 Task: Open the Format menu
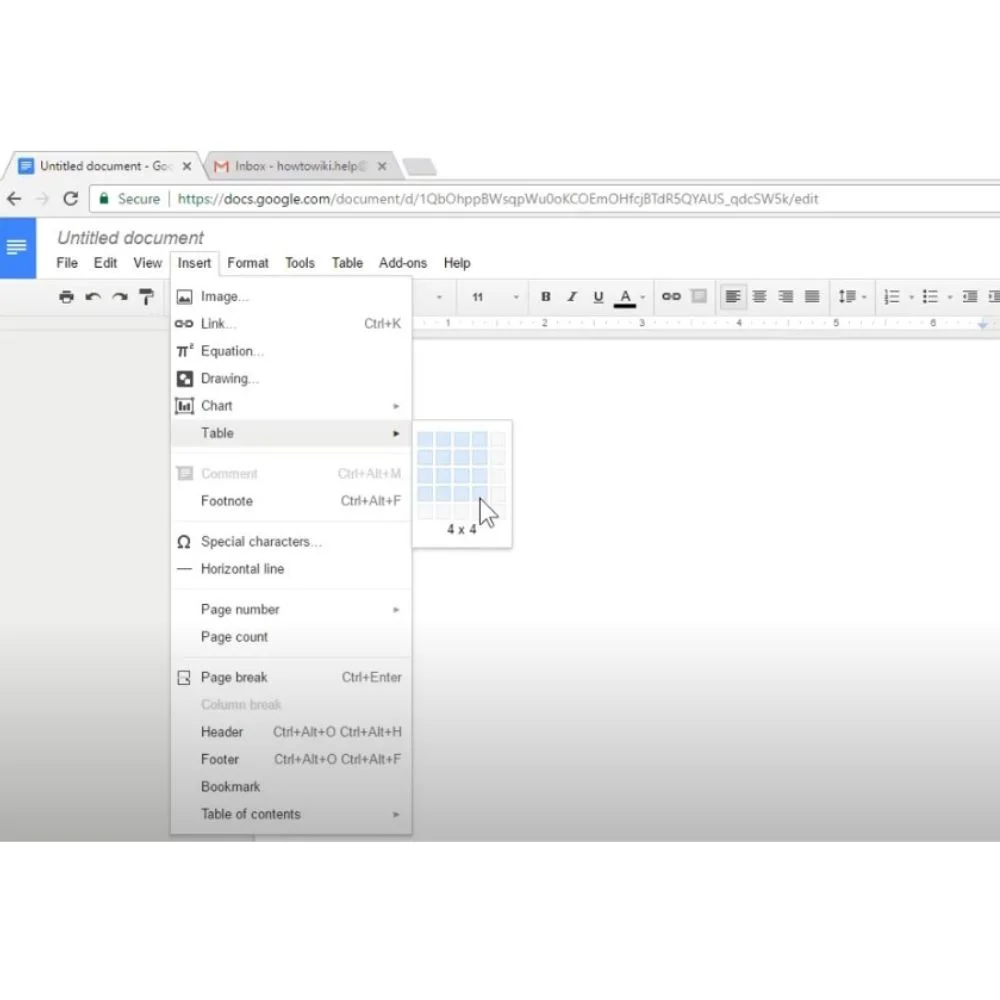[248, 263]
